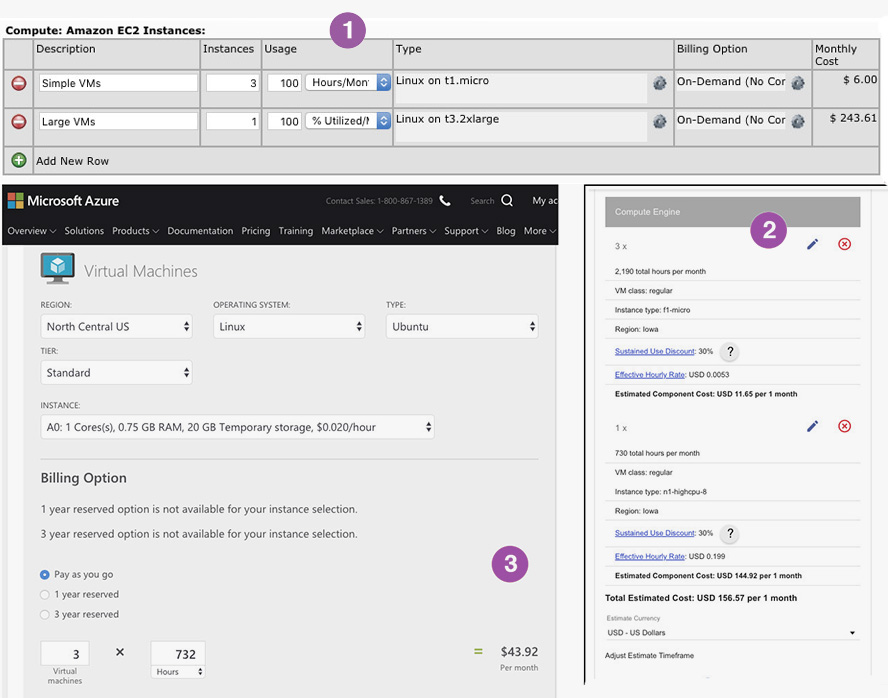Viewport: 888px width, 698px height.
Task: Open Hours/Month usage dropdown for Simple VMs
Action: click(348, 83)
